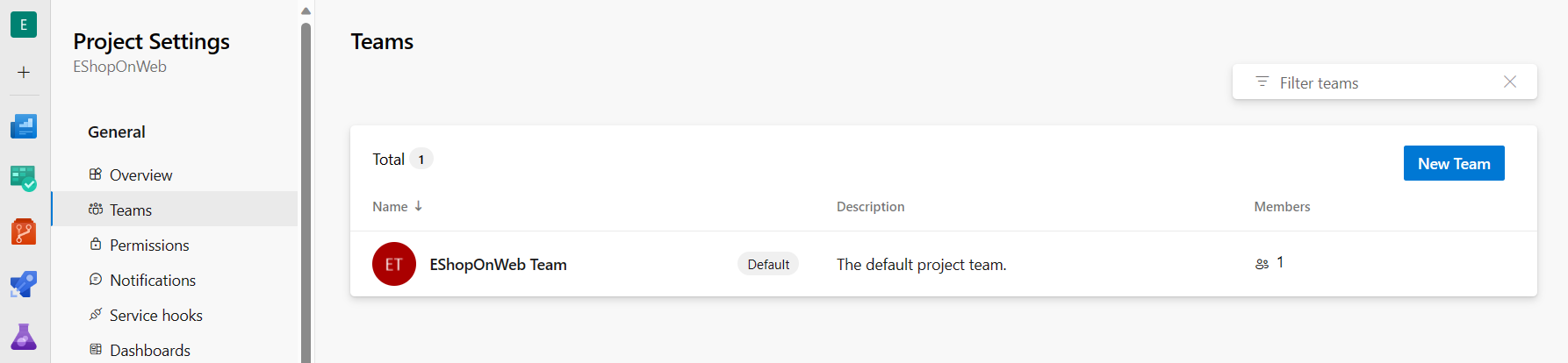Open Service hooks settings
Viewport: 1568px width, 363px height.
coord(155,315)
